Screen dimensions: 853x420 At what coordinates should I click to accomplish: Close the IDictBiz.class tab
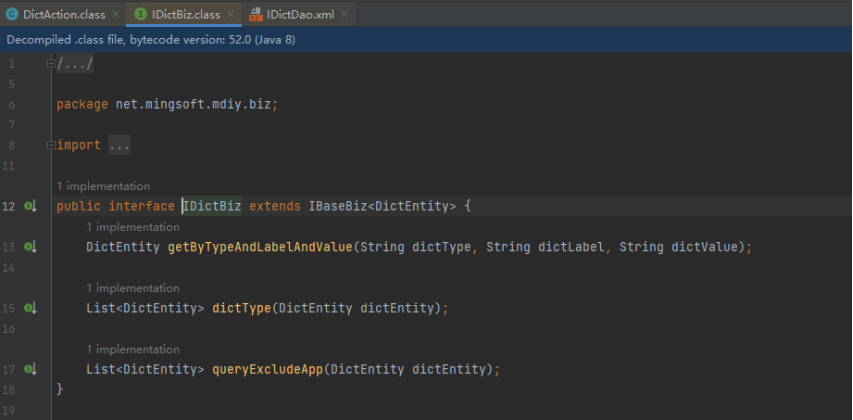pyautogui.click(x=231, y=15)
